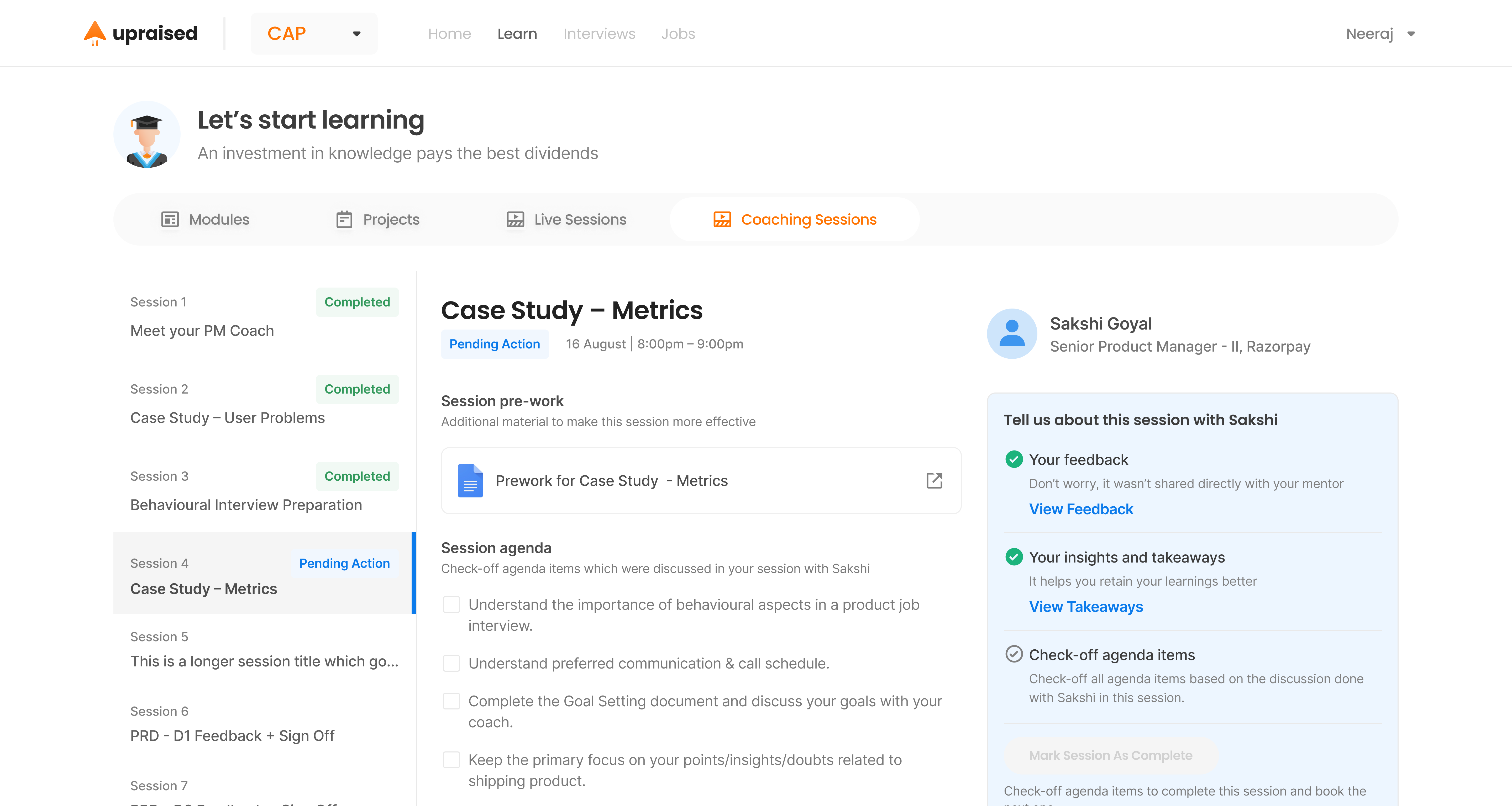This screenshot has height=806, width=1512.
Task: Open Jobs in top navigation
Action: click(x=678, y=34)
